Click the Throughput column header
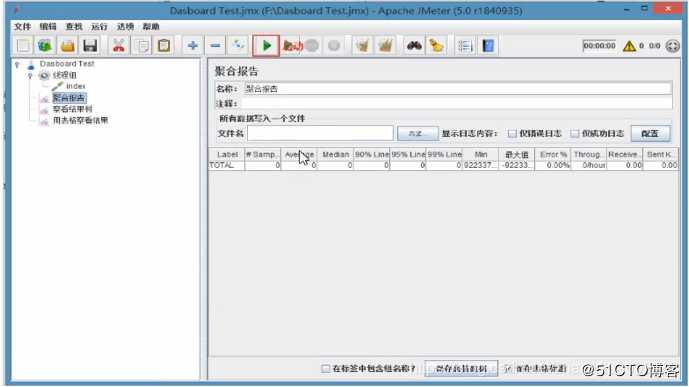 589,155
